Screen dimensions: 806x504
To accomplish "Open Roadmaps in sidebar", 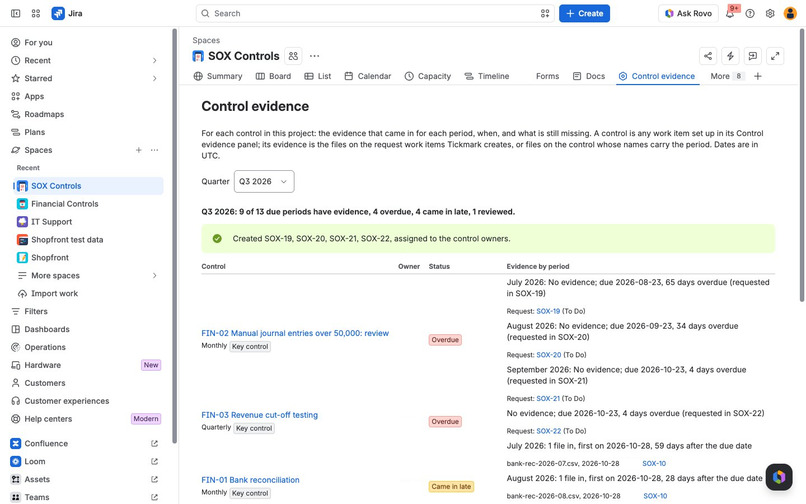I will tap(87, 114).
